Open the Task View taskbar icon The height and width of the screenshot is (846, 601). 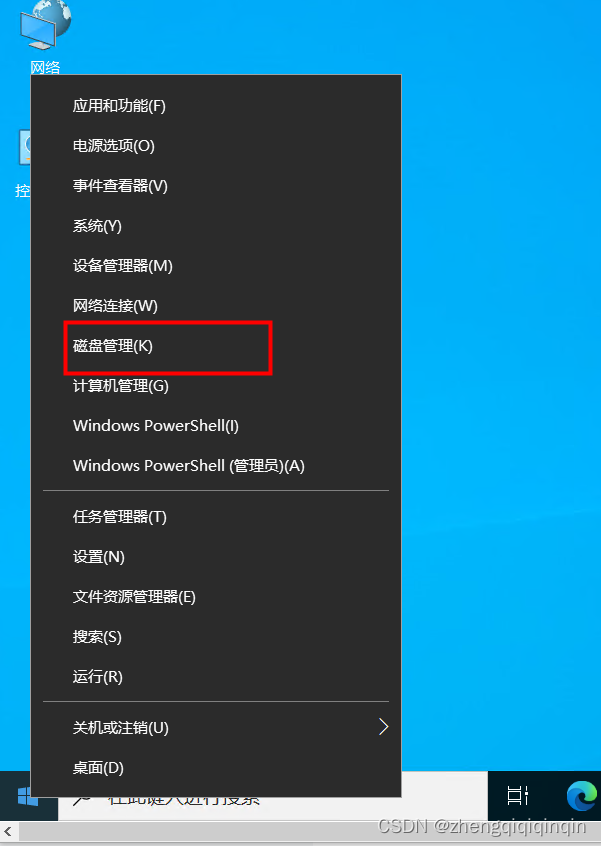(517, 795)
